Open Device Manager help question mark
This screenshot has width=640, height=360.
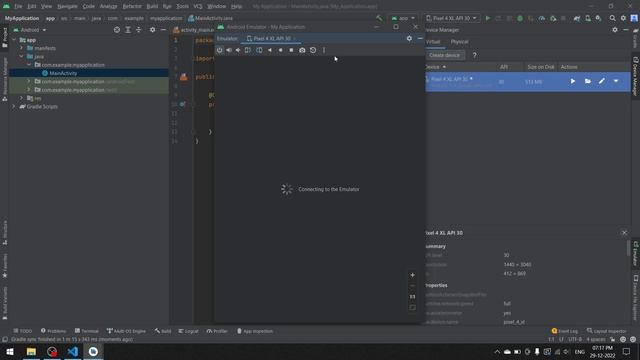point(474,55)
